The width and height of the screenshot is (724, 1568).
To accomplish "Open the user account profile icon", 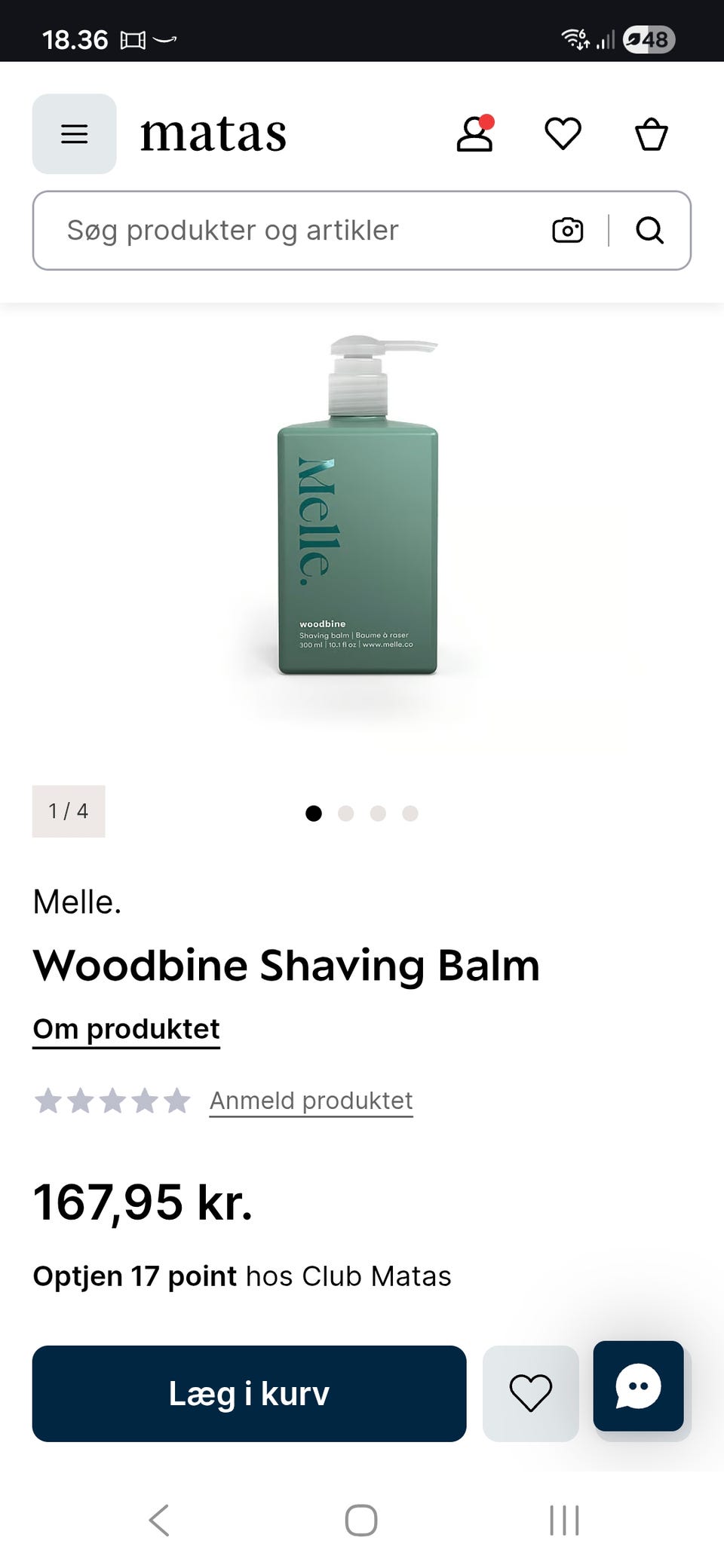I will (x=475, y=133).
